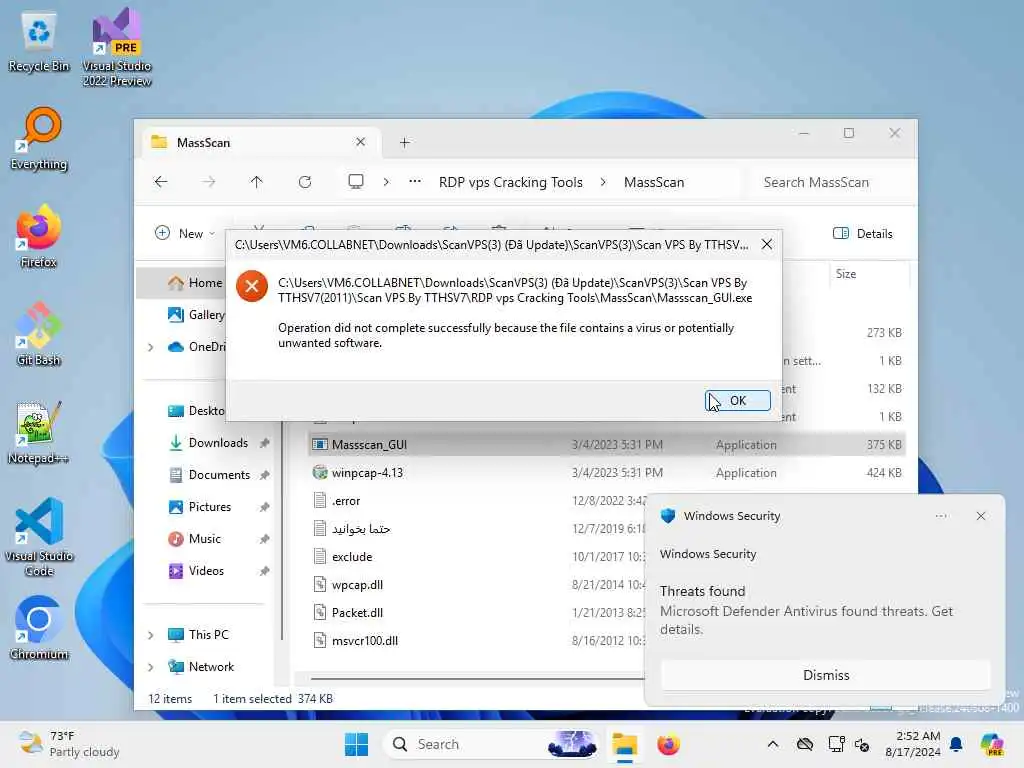This screenshot has height=768, width=1024.
Task: Close the Windows Security toast
Action: (x=981, y=516)
